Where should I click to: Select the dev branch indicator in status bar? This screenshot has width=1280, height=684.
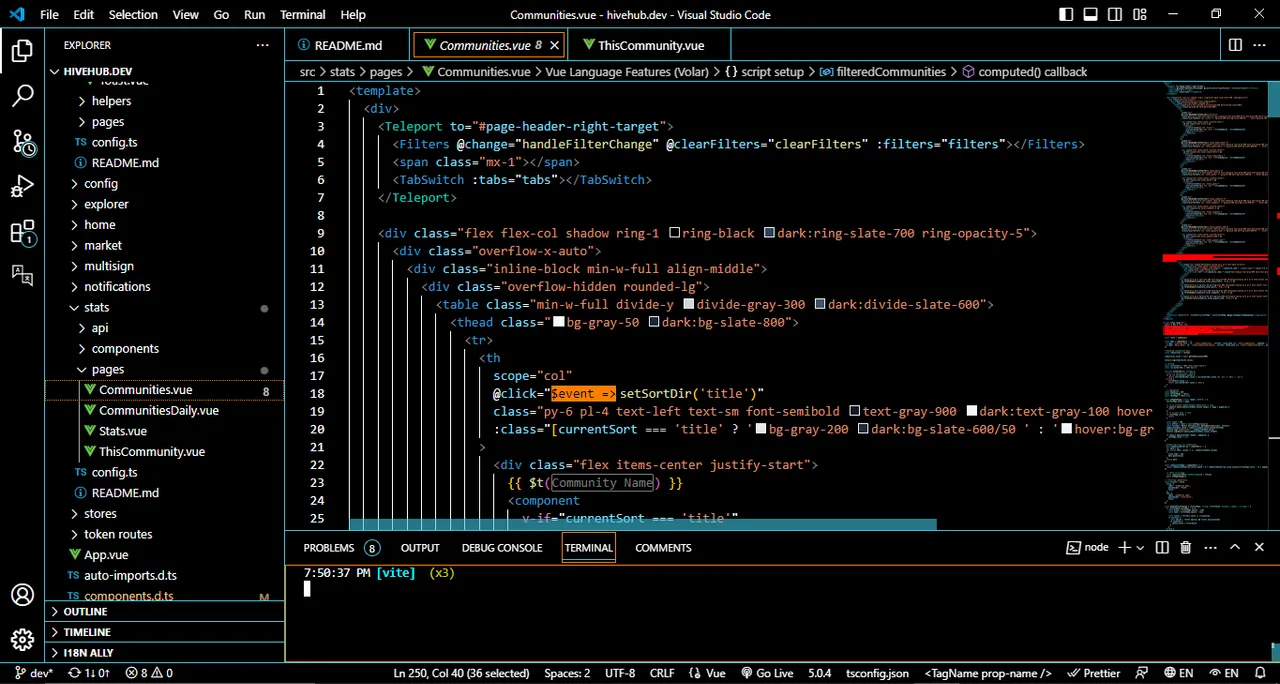coord(34,673)
